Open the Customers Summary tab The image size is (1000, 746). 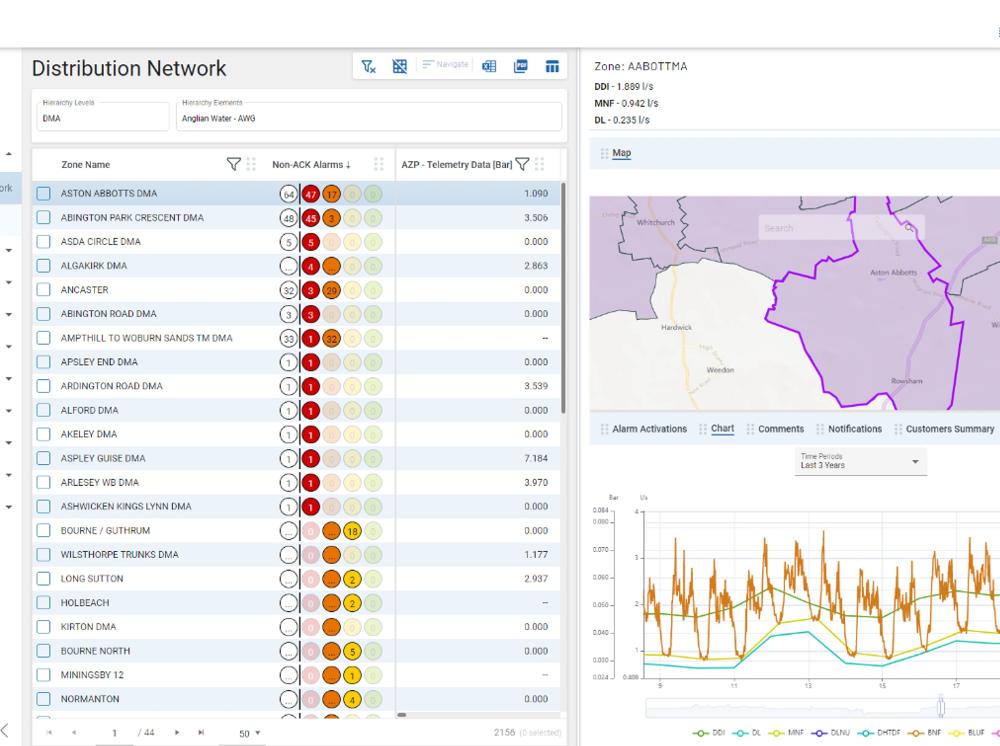tap(949, 429)
